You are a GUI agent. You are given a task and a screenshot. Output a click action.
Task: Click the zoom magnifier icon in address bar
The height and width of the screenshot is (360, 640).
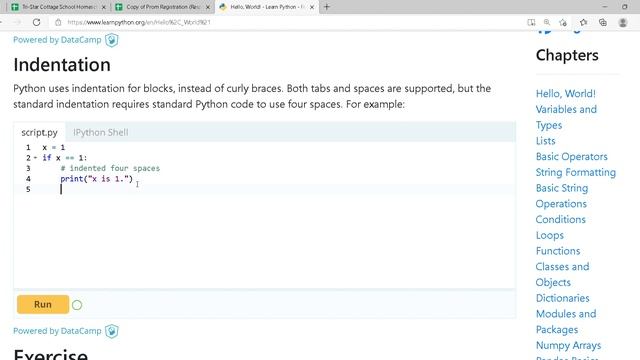547,22
